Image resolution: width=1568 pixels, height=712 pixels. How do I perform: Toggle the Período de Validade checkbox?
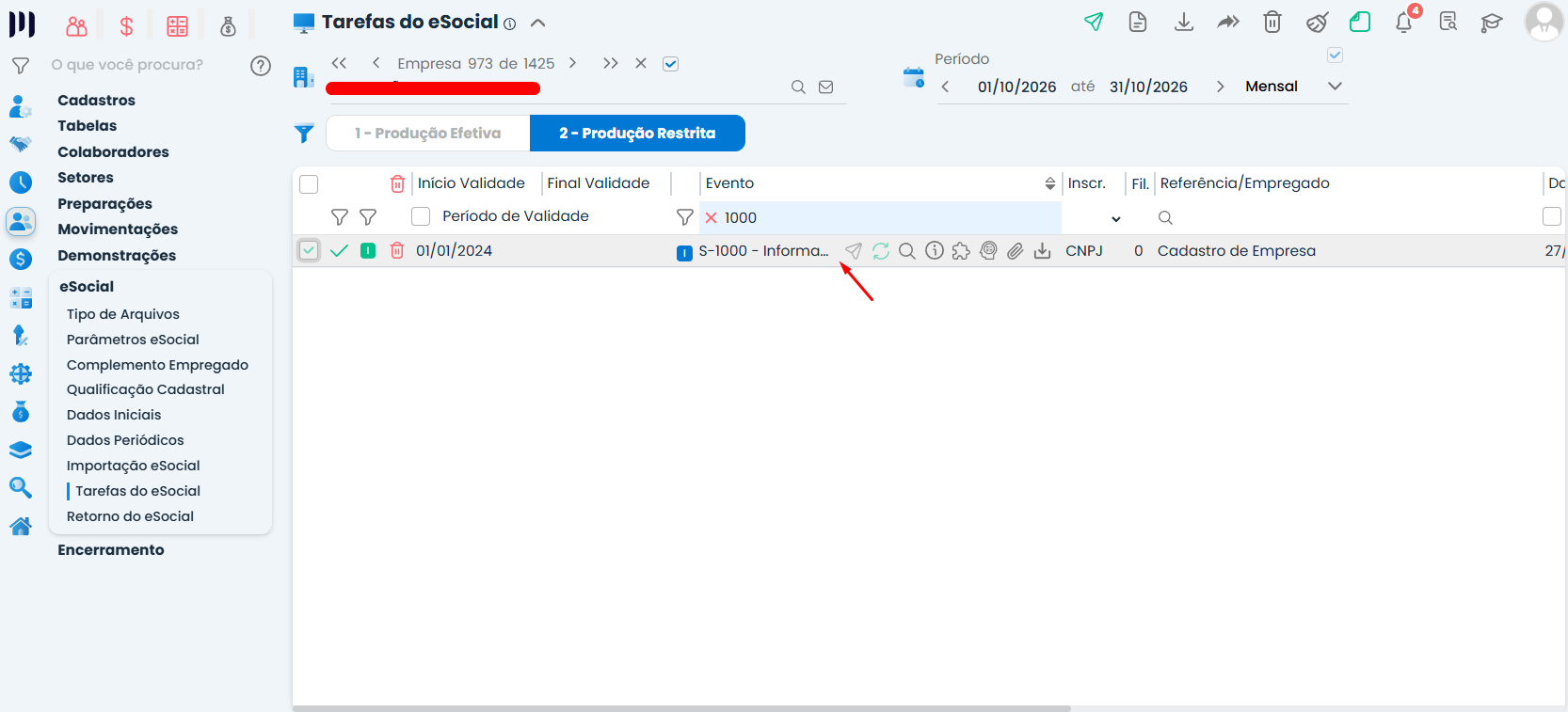click(421, 216)
